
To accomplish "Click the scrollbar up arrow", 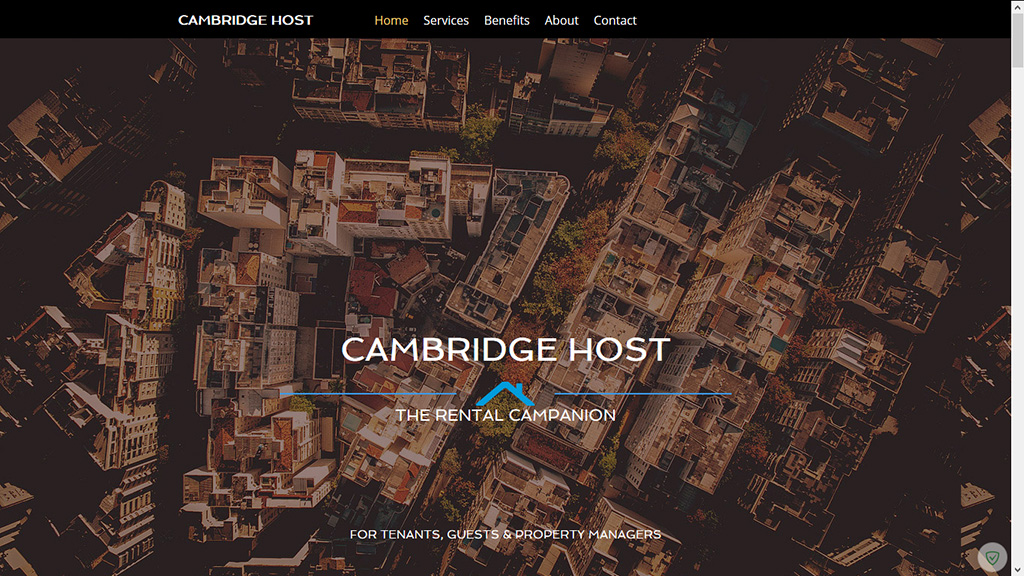I will (1017, 6).
